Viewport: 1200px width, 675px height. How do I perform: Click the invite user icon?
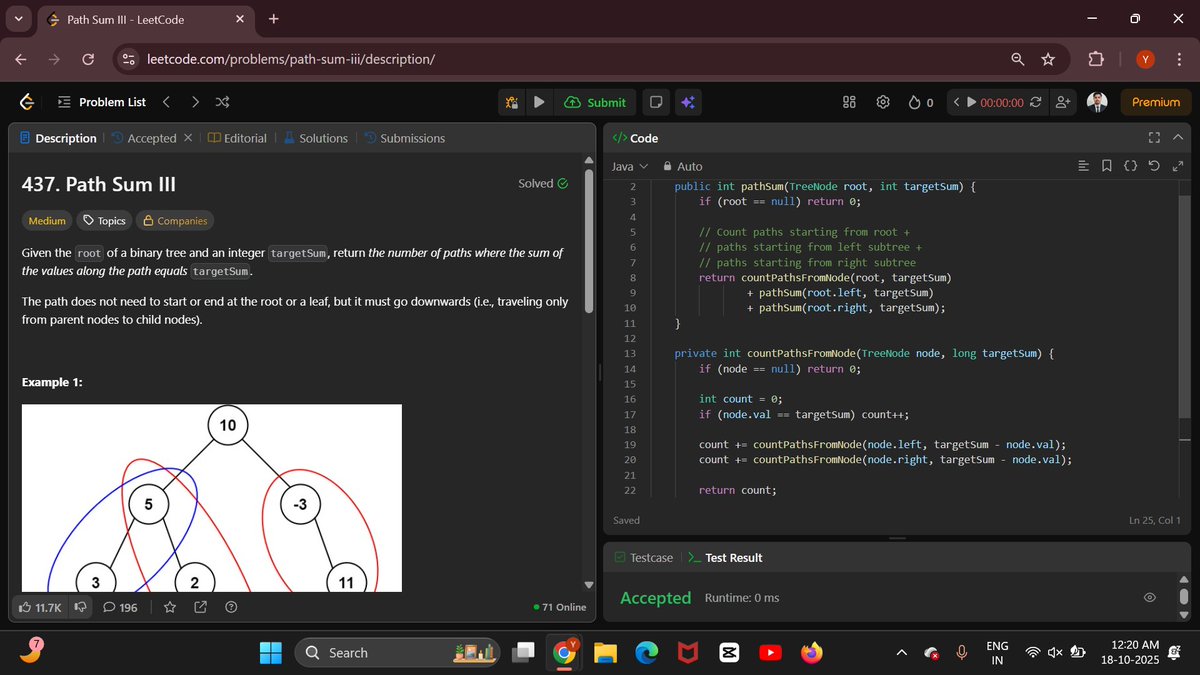pyautogui.click(x=1062, y=102)
